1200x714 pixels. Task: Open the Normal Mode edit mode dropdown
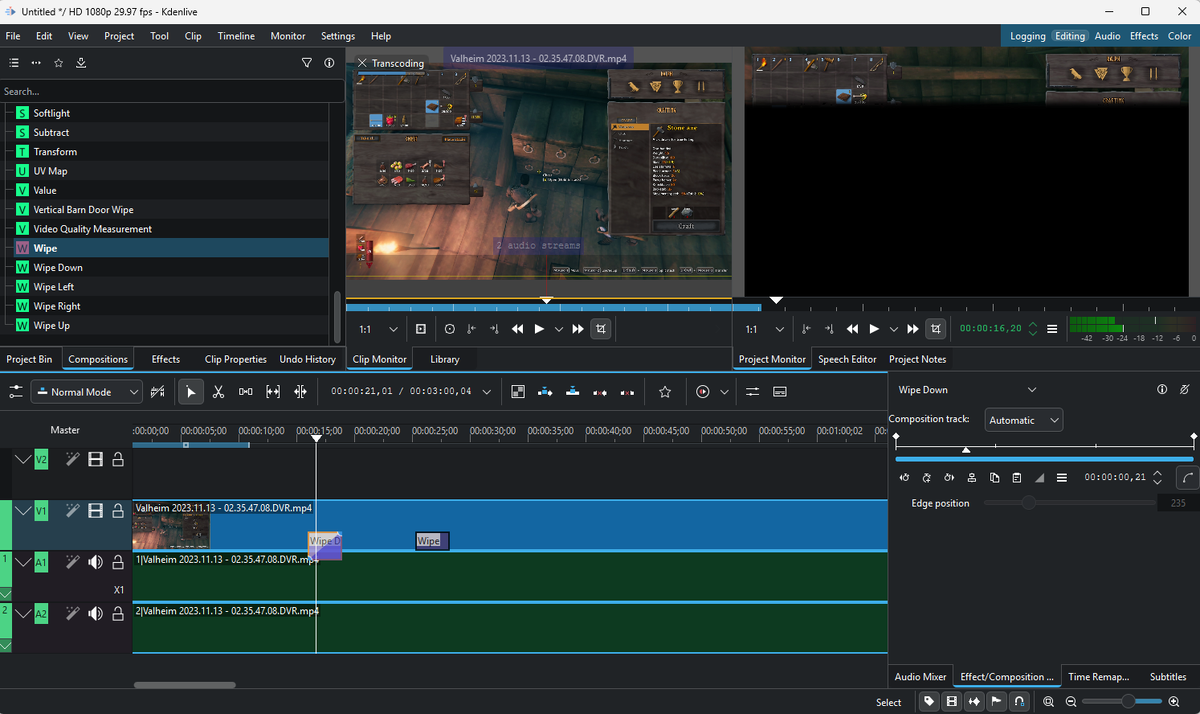88,393
